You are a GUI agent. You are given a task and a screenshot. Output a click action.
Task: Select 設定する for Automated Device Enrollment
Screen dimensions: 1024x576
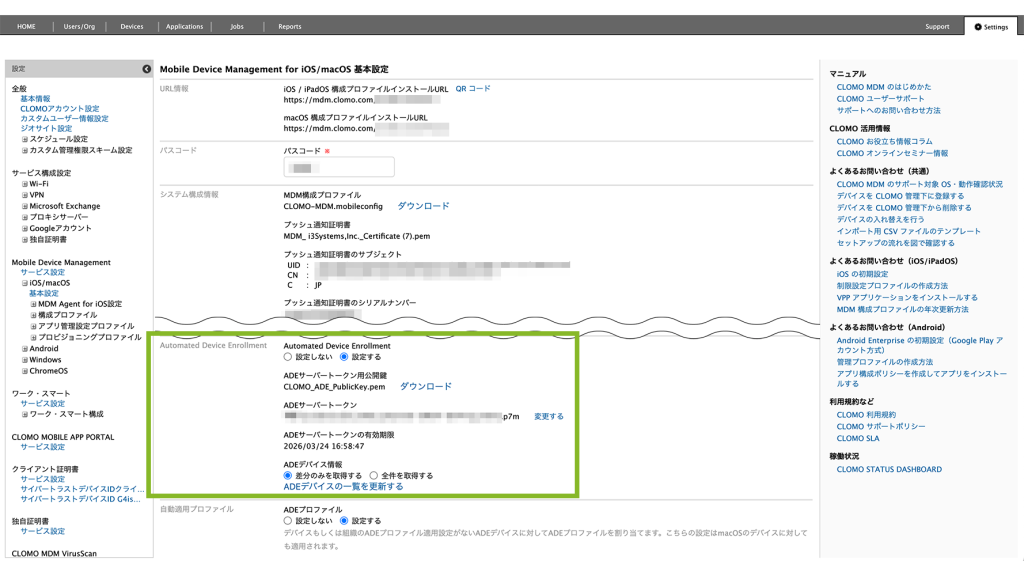[344, 357]
